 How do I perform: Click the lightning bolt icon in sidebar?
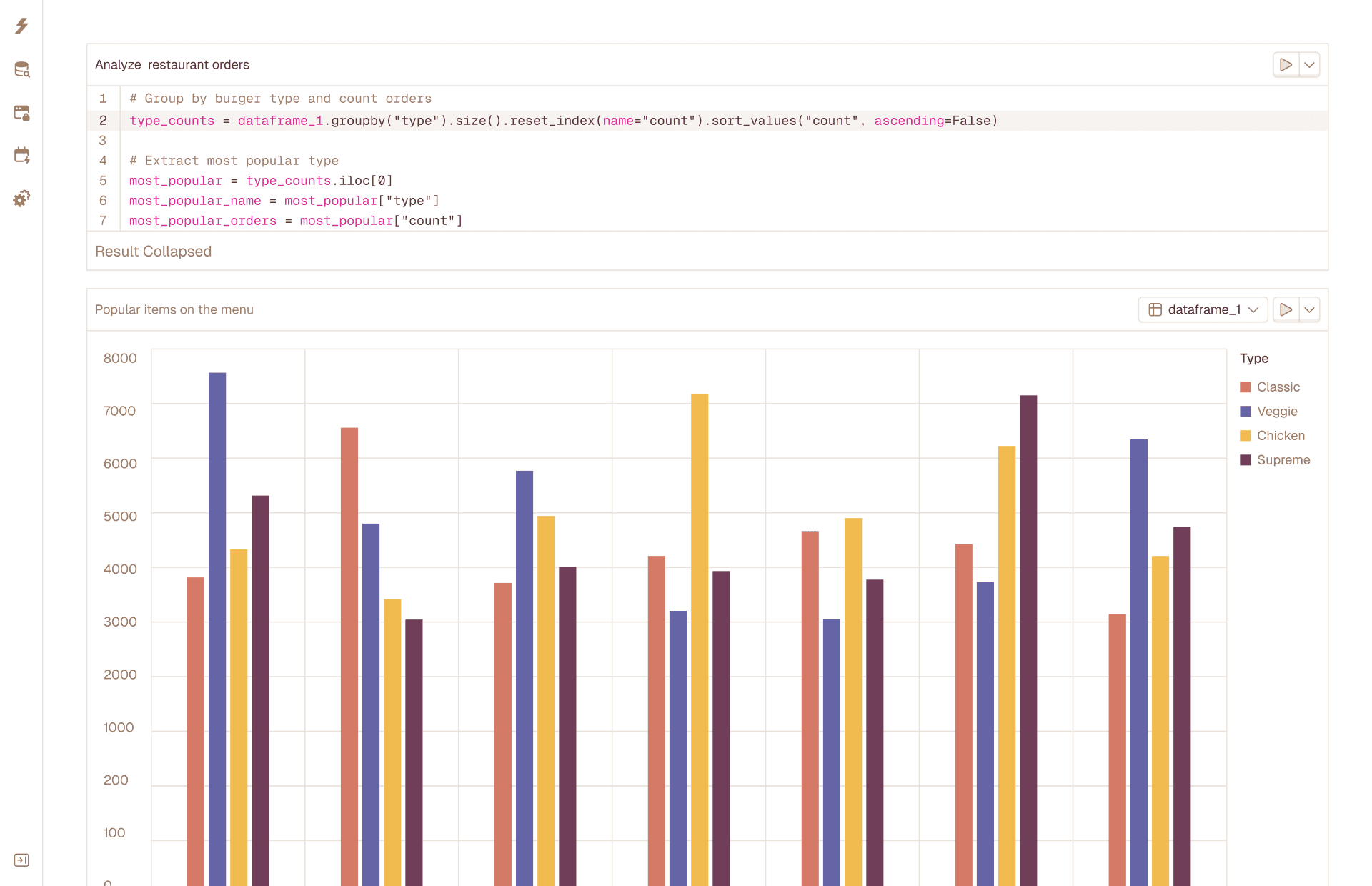point(21,26)
